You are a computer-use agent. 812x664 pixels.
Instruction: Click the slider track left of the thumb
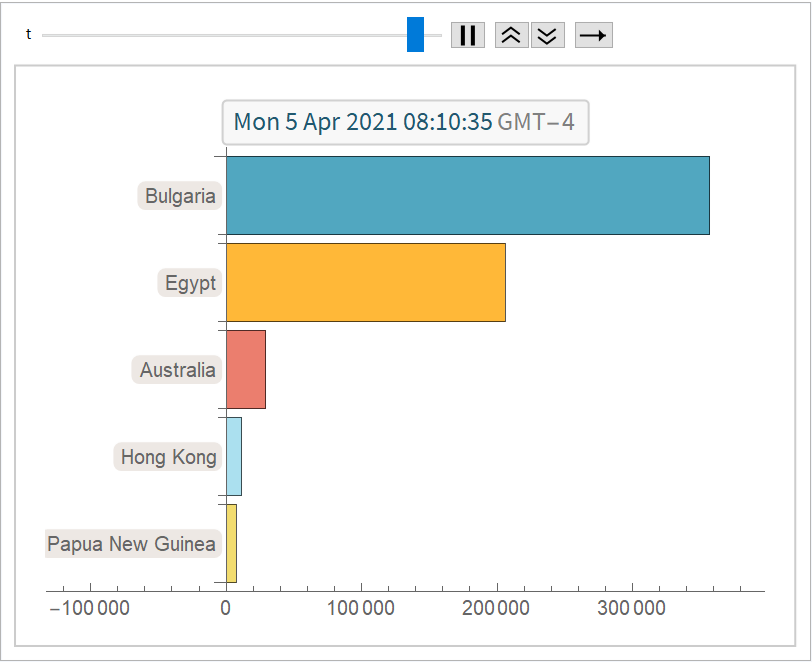220,35
